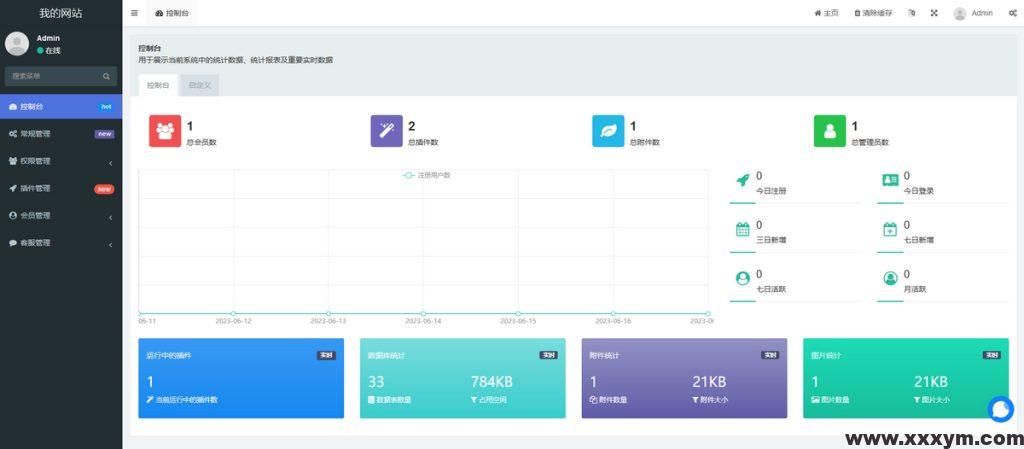Toggle the 注册用户数 chart legend series

[427, 175]
